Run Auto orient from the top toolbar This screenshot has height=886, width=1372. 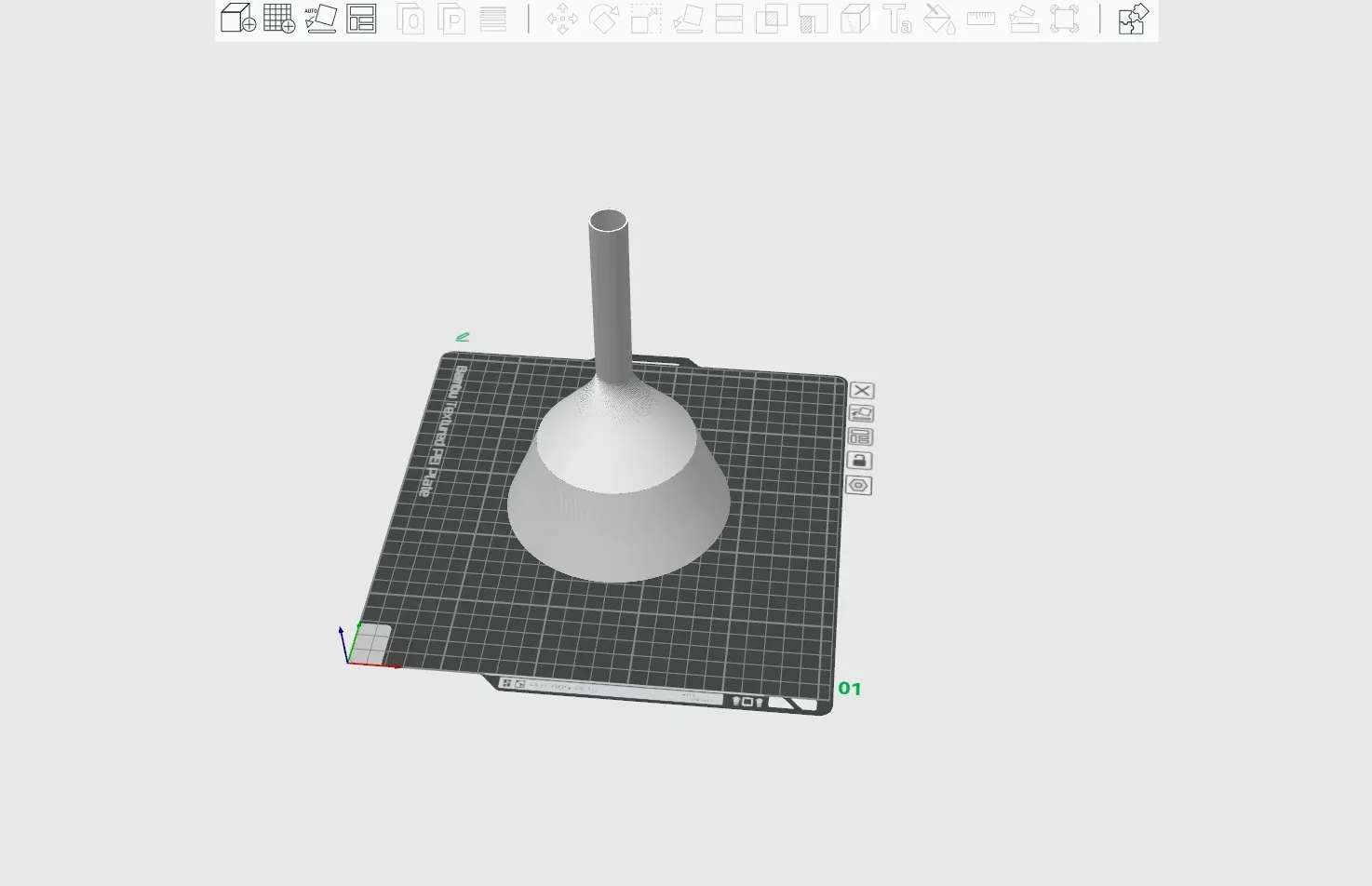coord(320,19)
